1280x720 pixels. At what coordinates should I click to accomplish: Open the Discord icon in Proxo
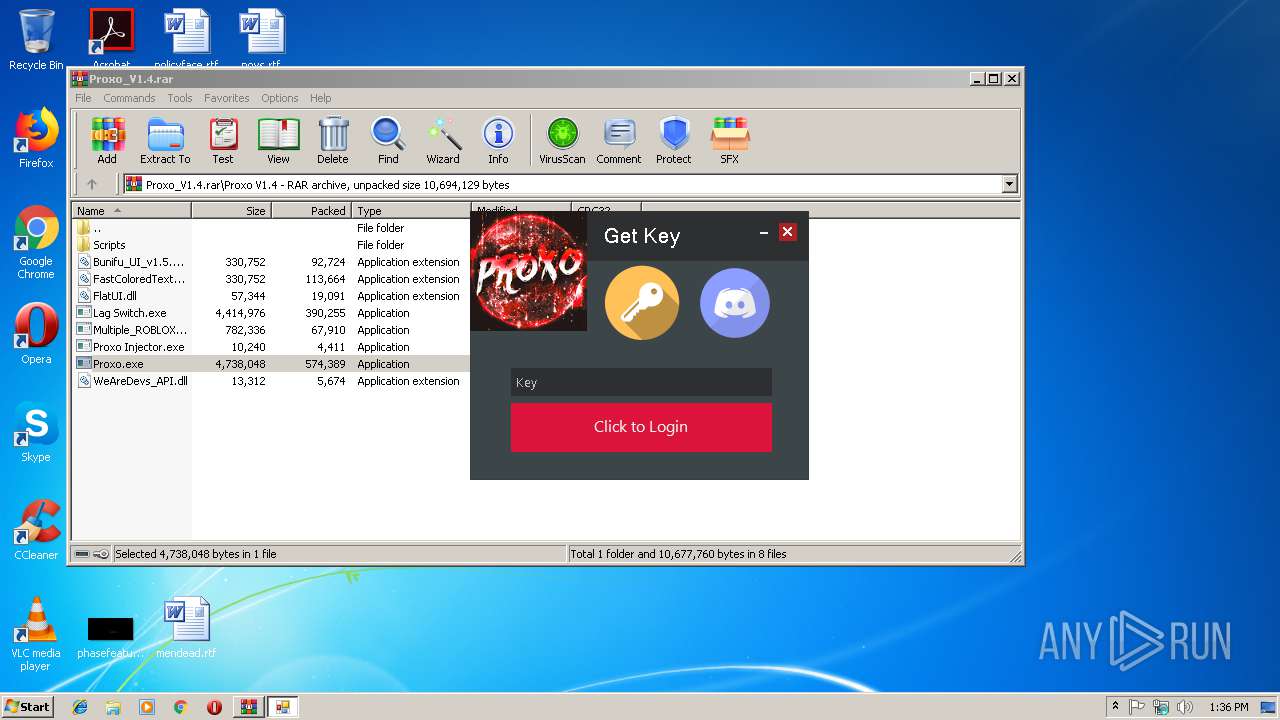pos(735,303)
